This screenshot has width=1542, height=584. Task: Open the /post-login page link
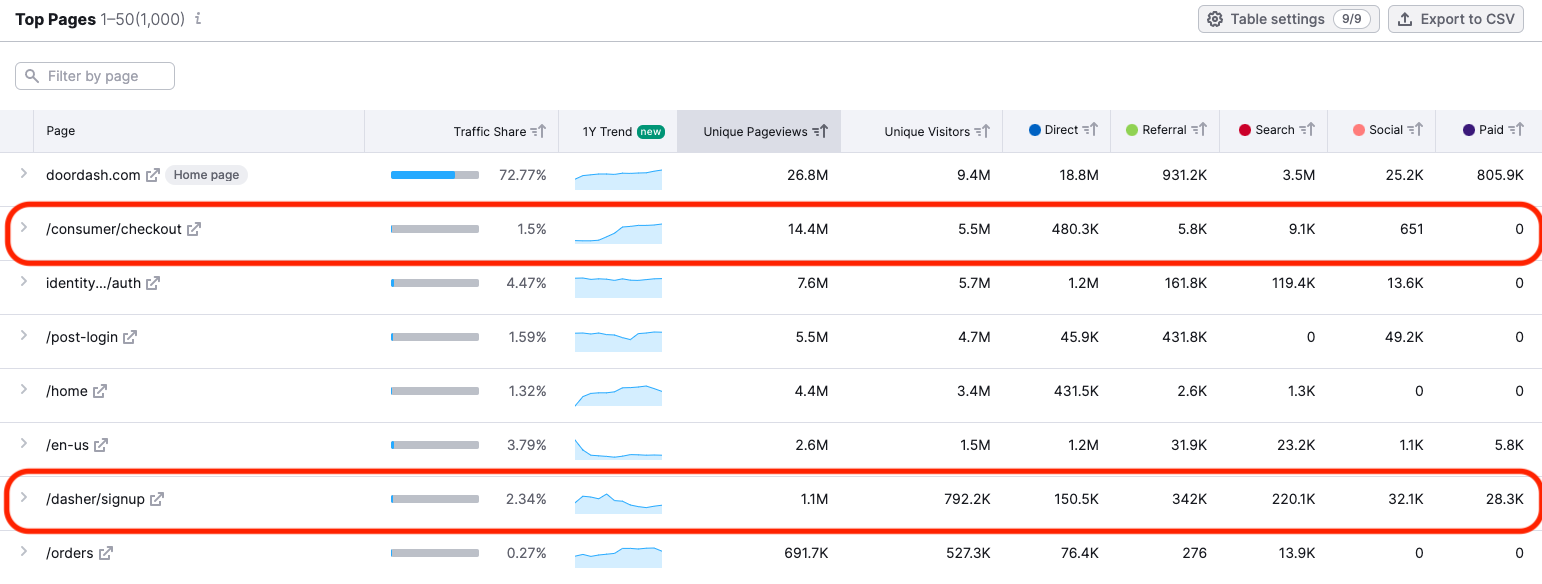[82, 337]
